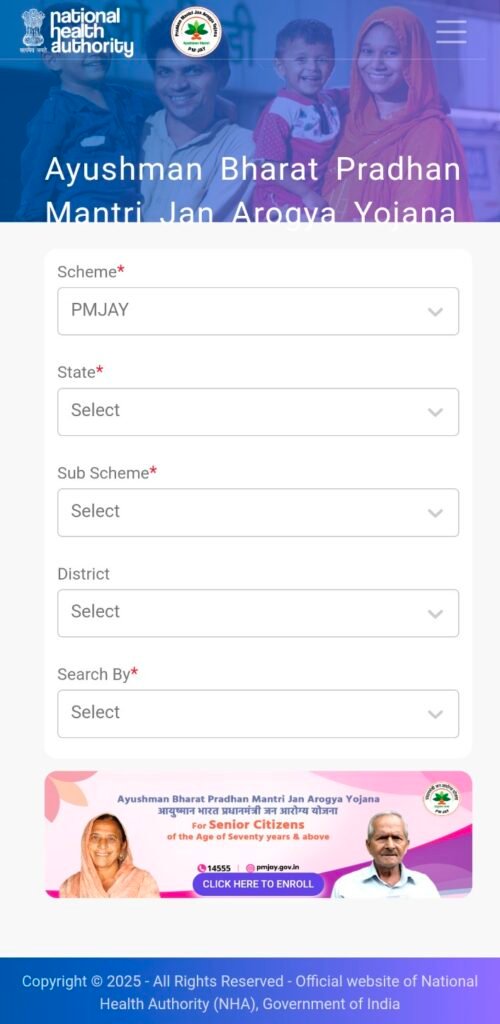Click the copyright footer text
This screenshot has height=1024, width=500.
[x=250, y=992]
